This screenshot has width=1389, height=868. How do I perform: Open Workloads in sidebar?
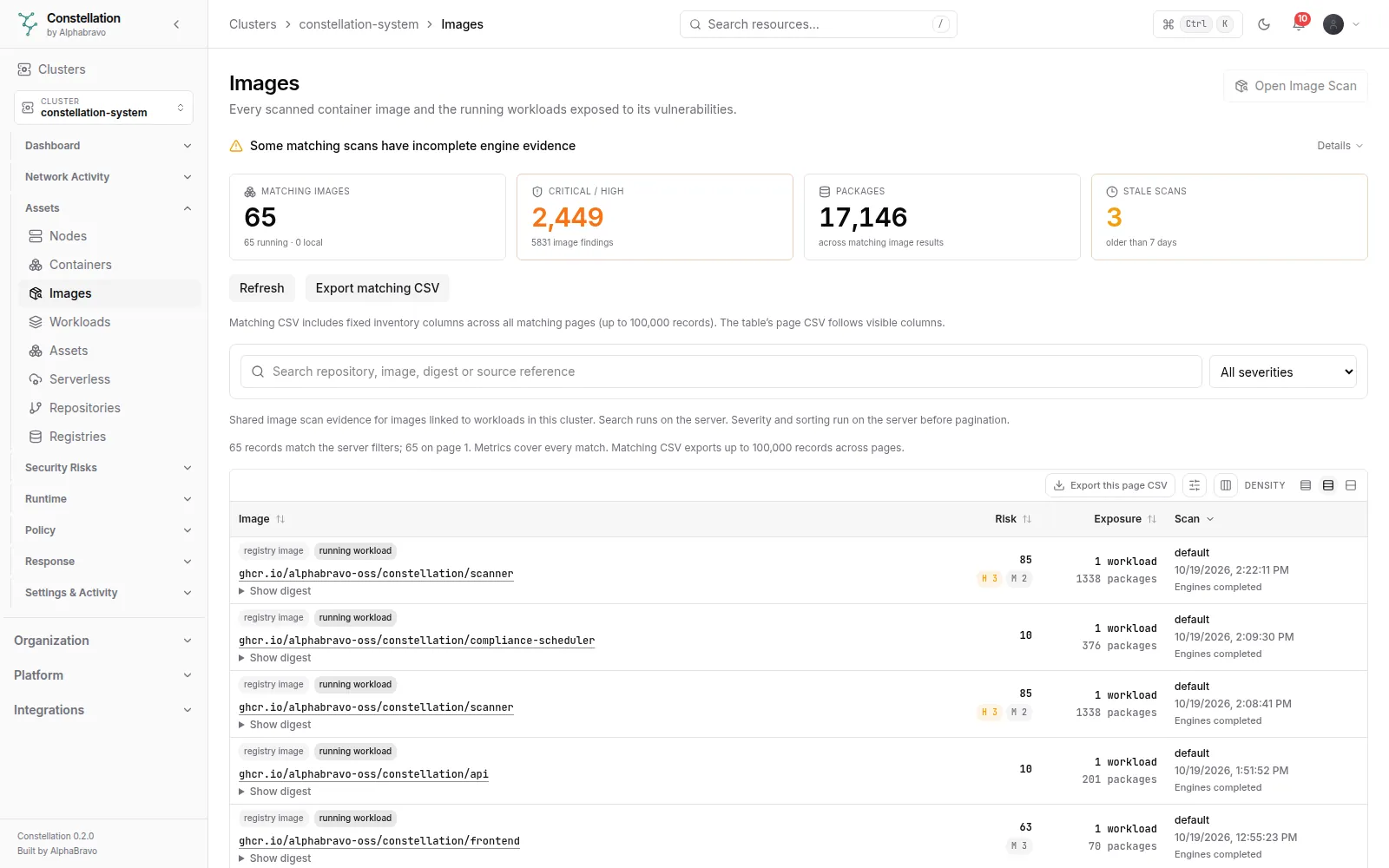(109, 322)
